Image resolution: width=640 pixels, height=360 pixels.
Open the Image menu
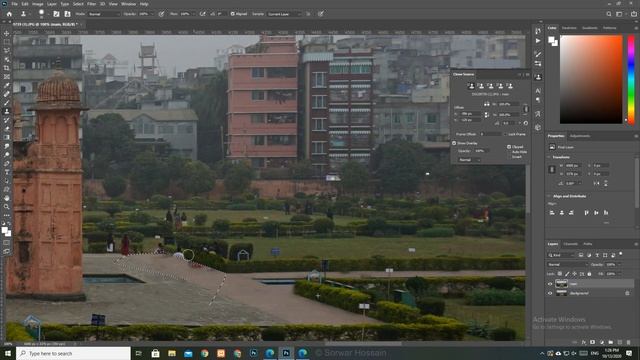tap(37, 4)
